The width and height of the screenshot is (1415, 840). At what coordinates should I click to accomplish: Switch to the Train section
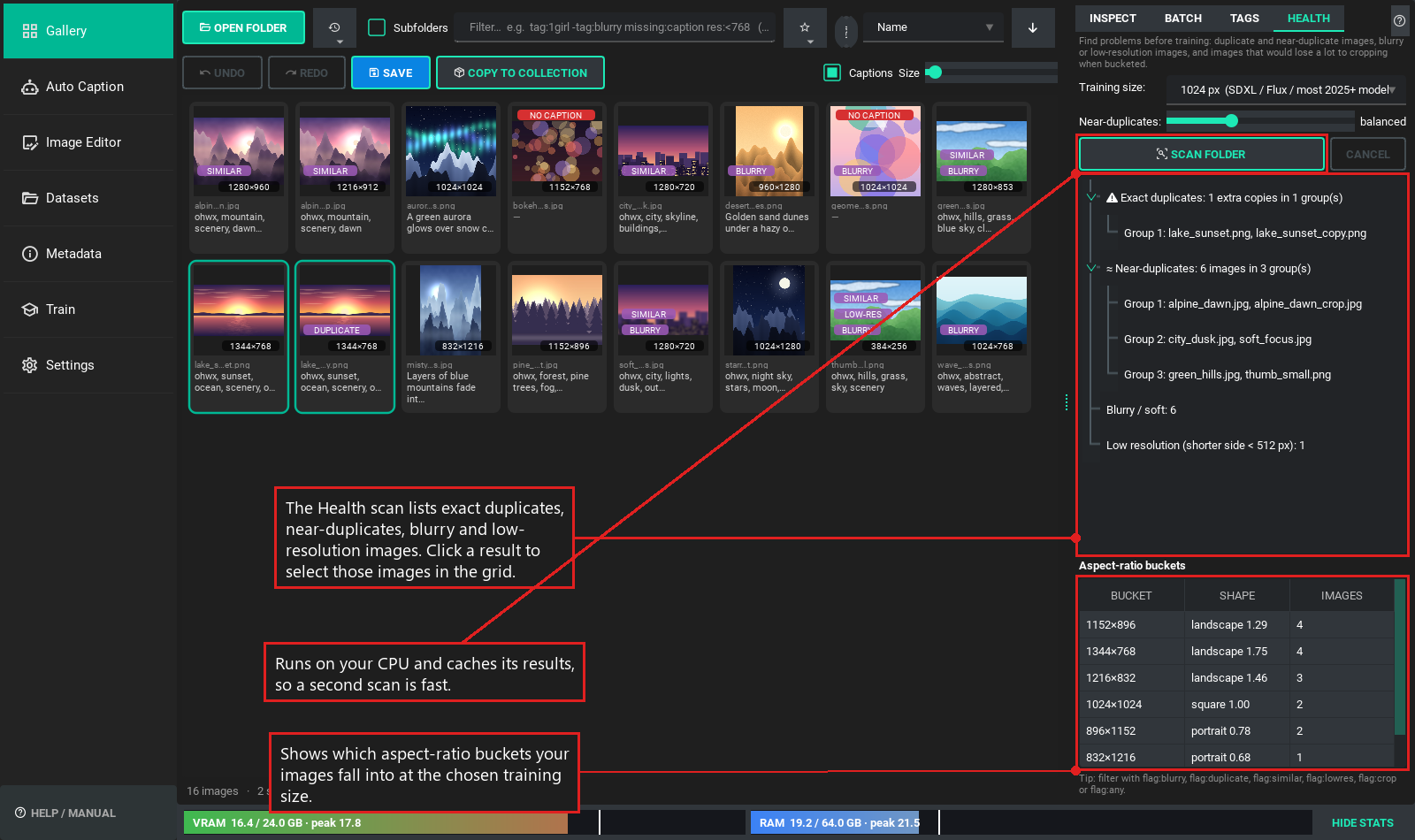(x=88, y=309)
